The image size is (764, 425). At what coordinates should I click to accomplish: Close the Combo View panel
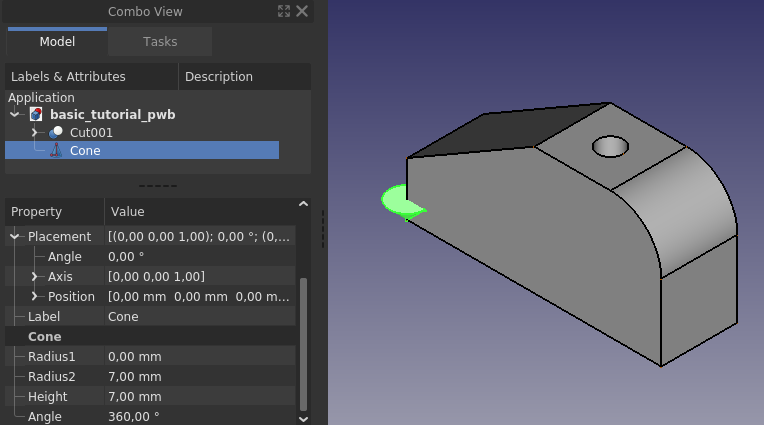click(302, 11)
